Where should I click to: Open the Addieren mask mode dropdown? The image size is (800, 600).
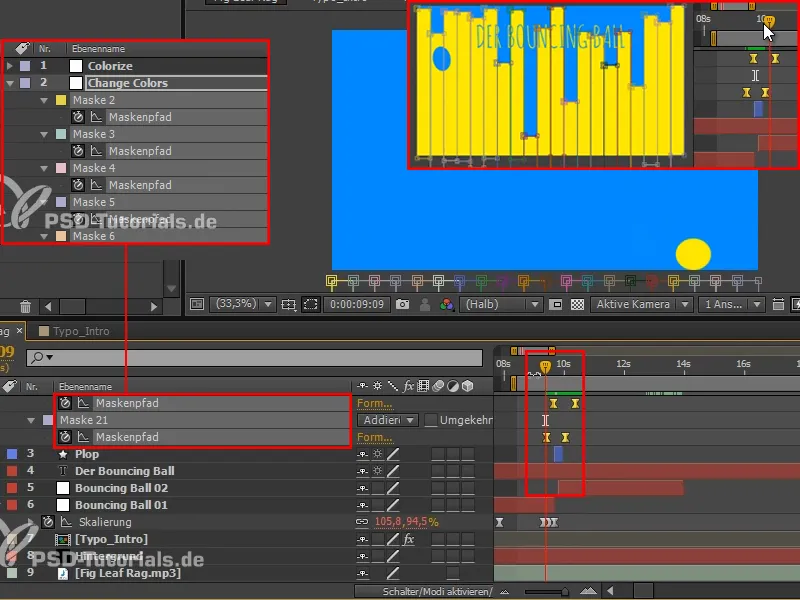388,420
